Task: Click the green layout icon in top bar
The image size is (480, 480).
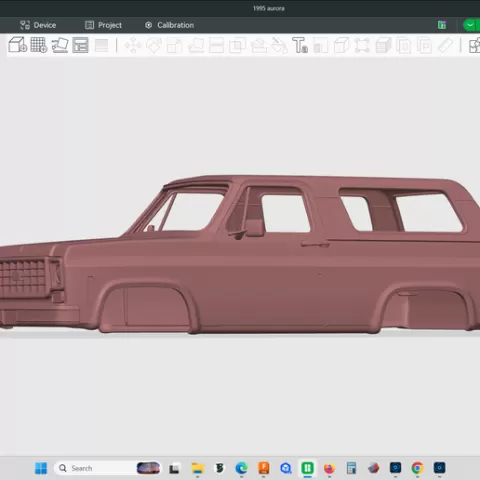Action: point(442,25)
